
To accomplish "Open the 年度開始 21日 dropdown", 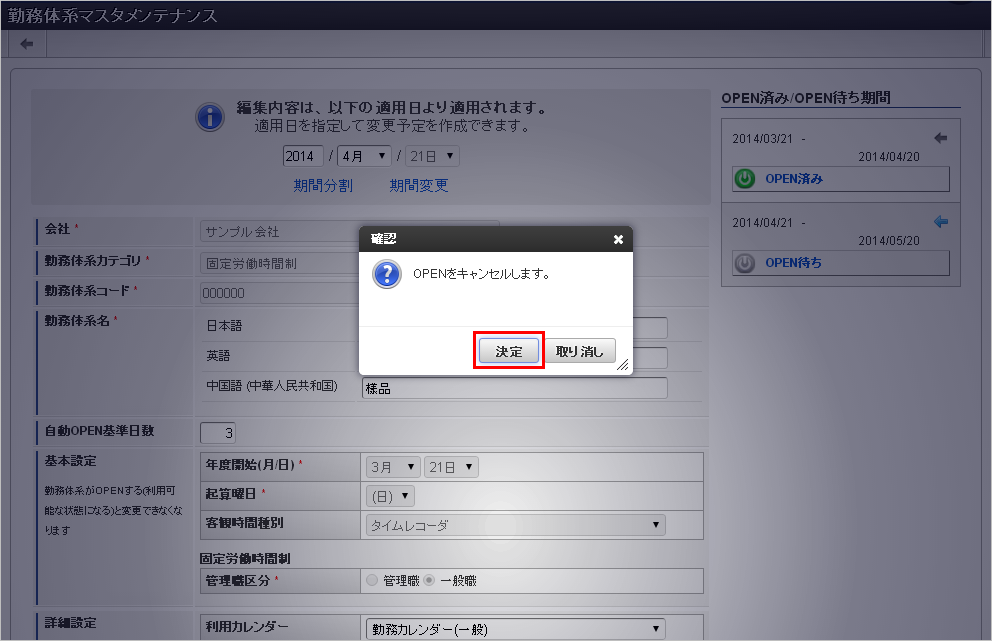I will 451,467.
